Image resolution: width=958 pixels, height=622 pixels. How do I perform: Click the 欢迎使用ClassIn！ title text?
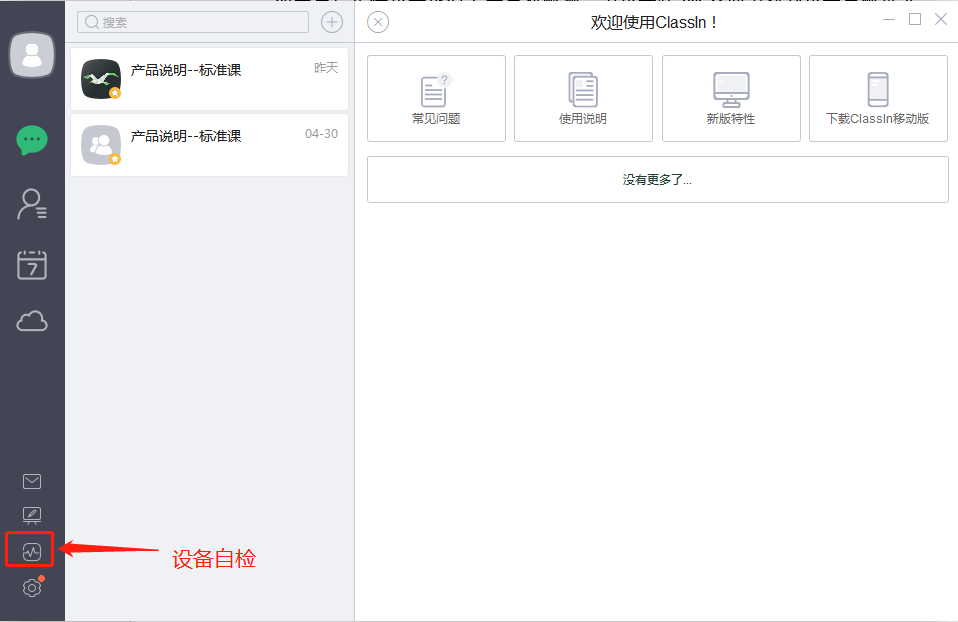pos(654,23)
